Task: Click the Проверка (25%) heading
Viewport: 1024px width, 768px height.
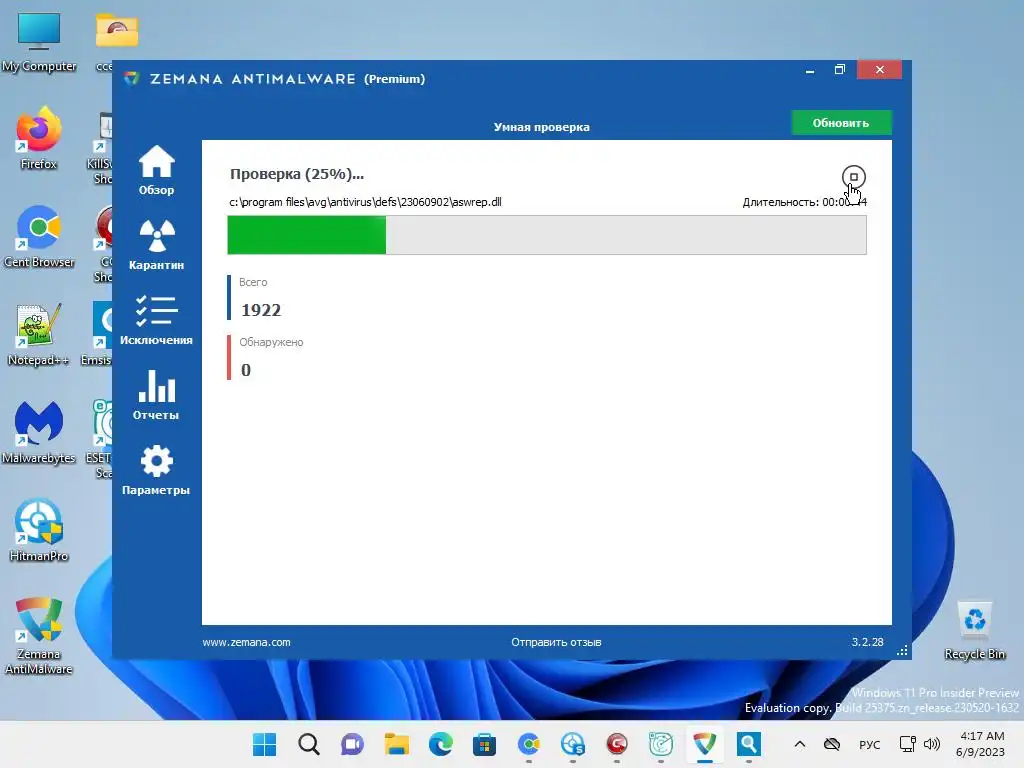Action: coord(297,174)
